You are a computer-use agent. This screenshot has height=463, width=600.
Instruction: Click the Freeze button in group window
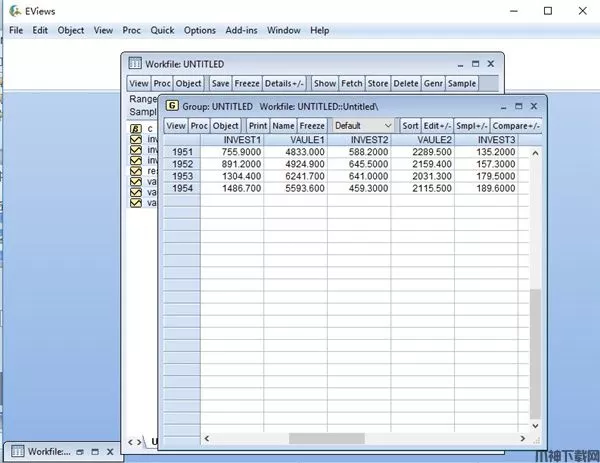tap(312, 126)
